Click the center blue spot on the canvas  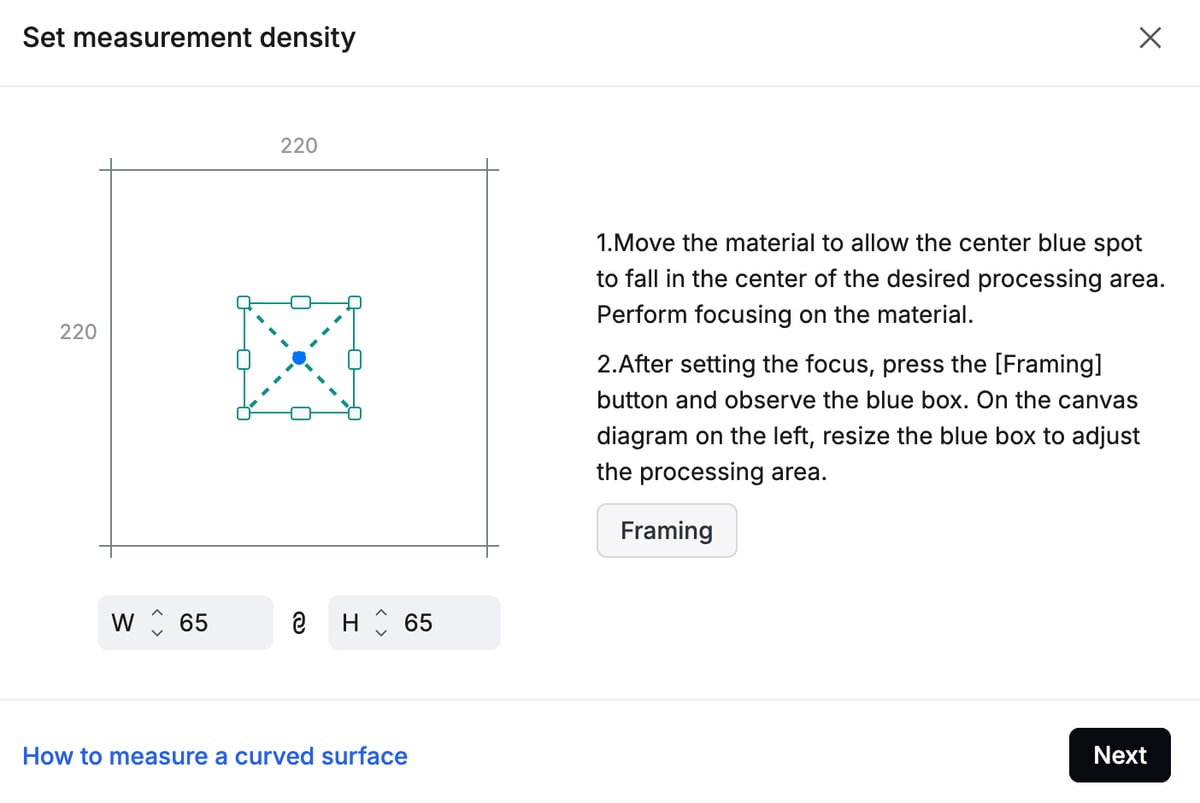point(299,357)
